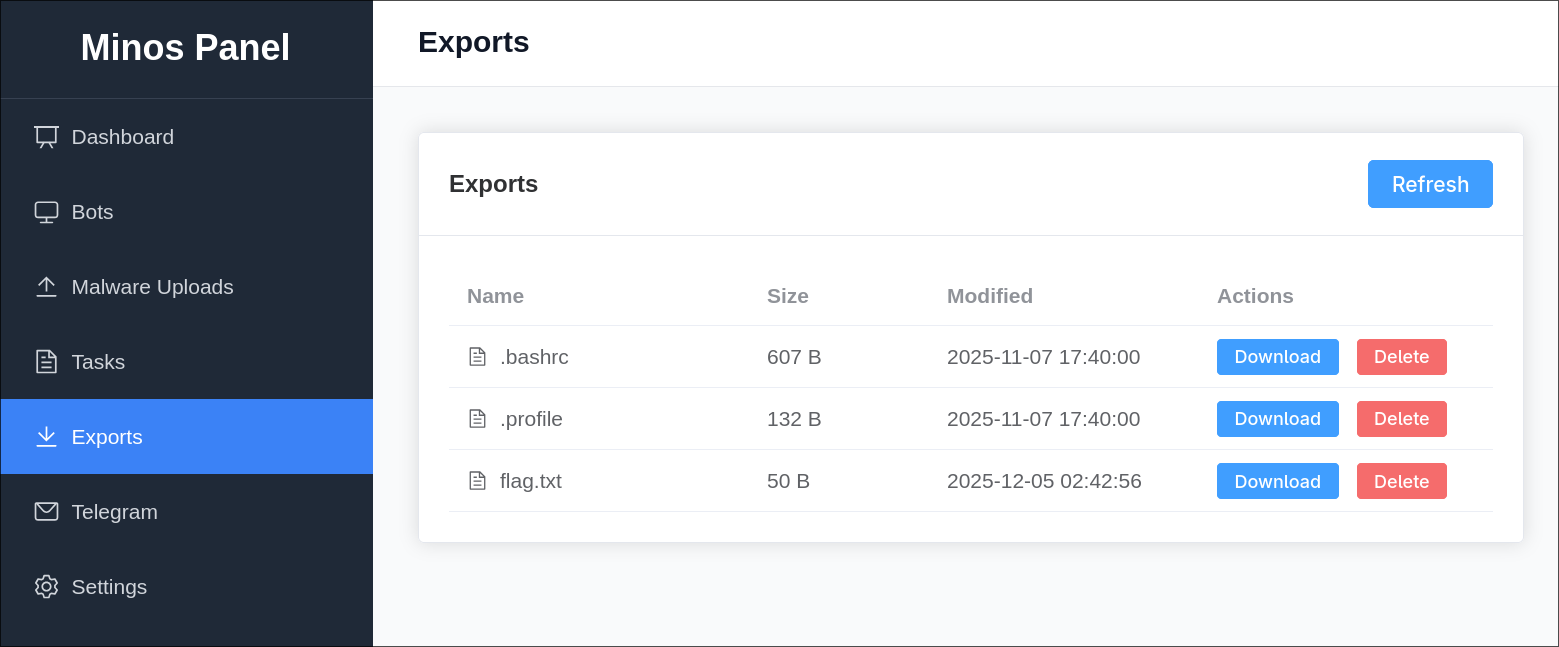Click the Modified column header
This screenshot has width=1559, height=647.
(x=990, y=296)
